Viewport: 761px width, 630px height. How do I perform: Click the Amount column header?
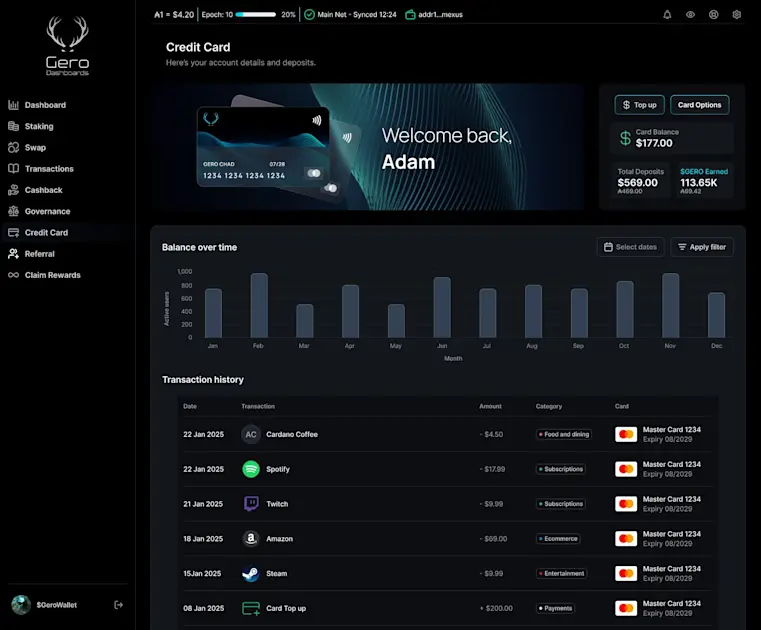coord(490,406)
